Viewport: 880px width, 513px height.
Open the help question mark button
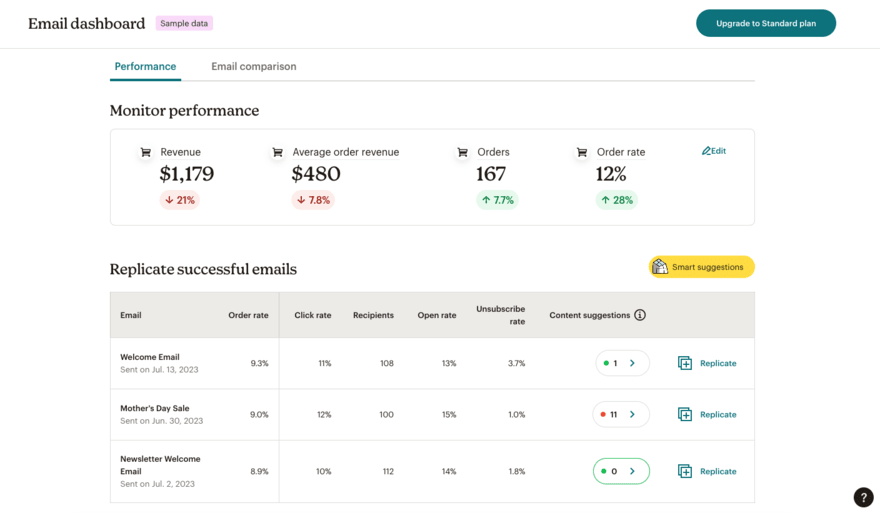tap(863, 497)
